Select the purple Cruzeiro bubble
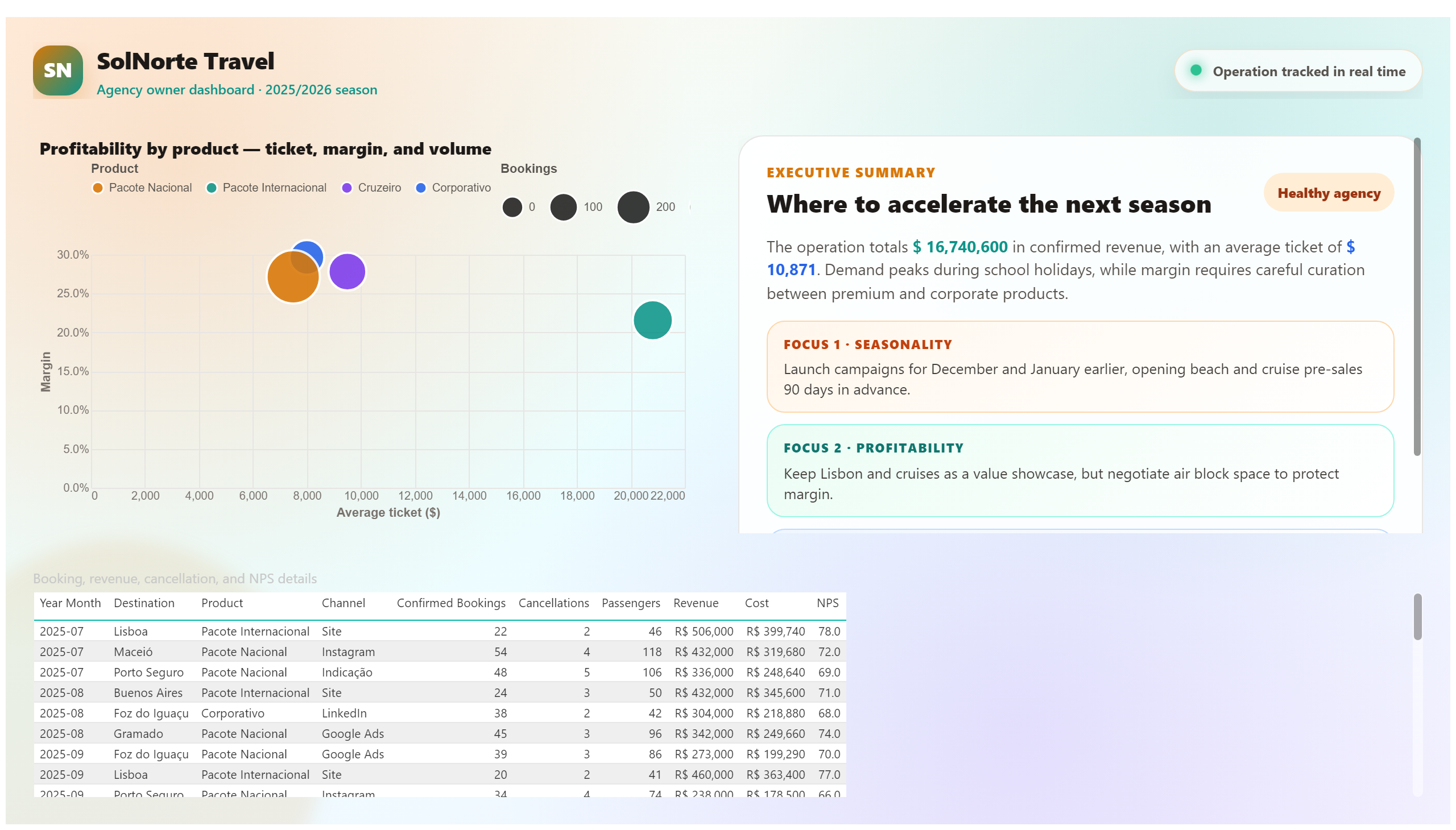1456x830 pixels. pos(347,271)
